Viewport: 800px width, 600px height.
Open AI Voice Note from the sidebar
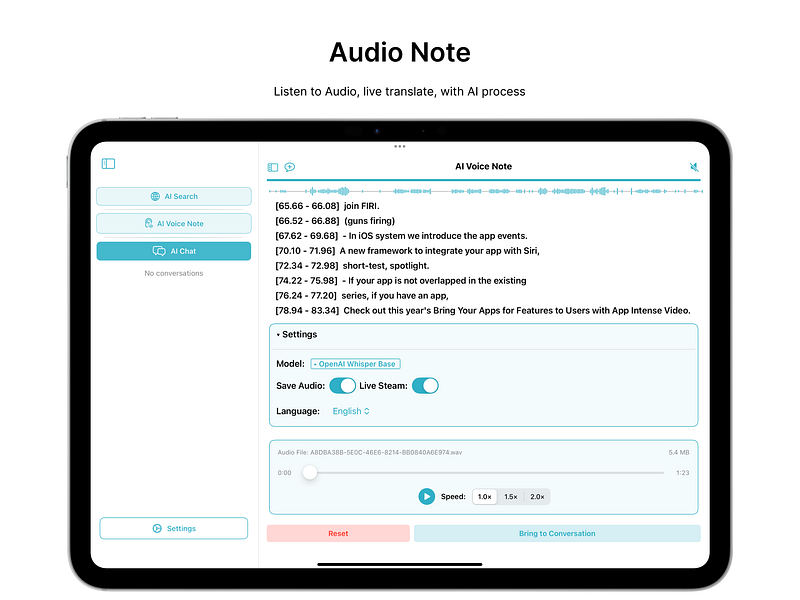coord(173,223)
